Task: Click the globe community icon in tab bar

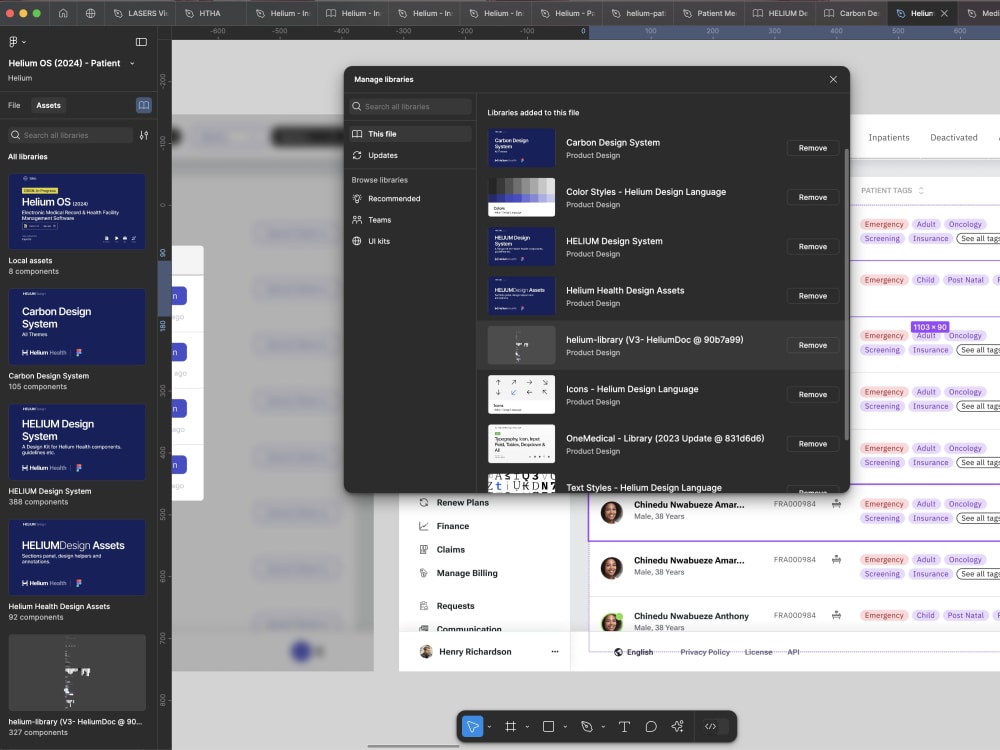Action: pyautogui.click(x=91, y=13)
